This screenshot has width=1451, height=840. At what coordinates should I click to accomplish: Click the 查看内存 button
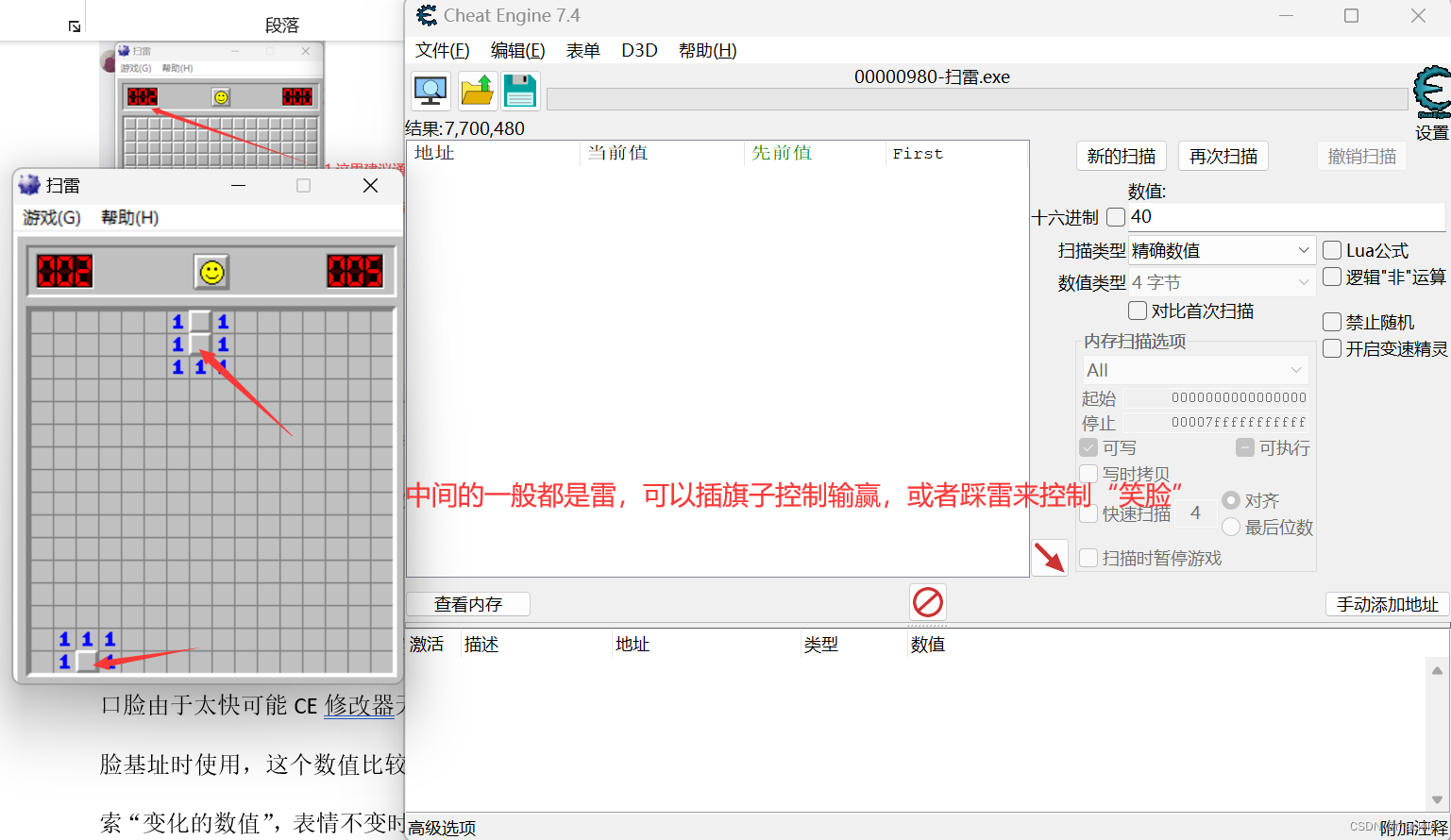coord(468,604)
